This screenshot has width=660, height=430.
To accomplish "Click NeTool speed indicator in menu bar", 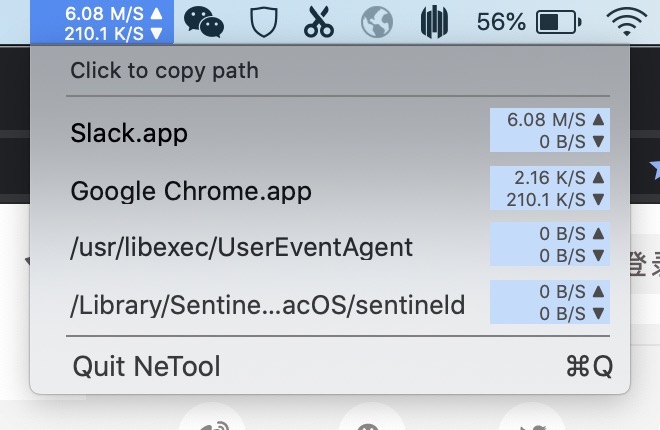I will [x=102, y=22].
